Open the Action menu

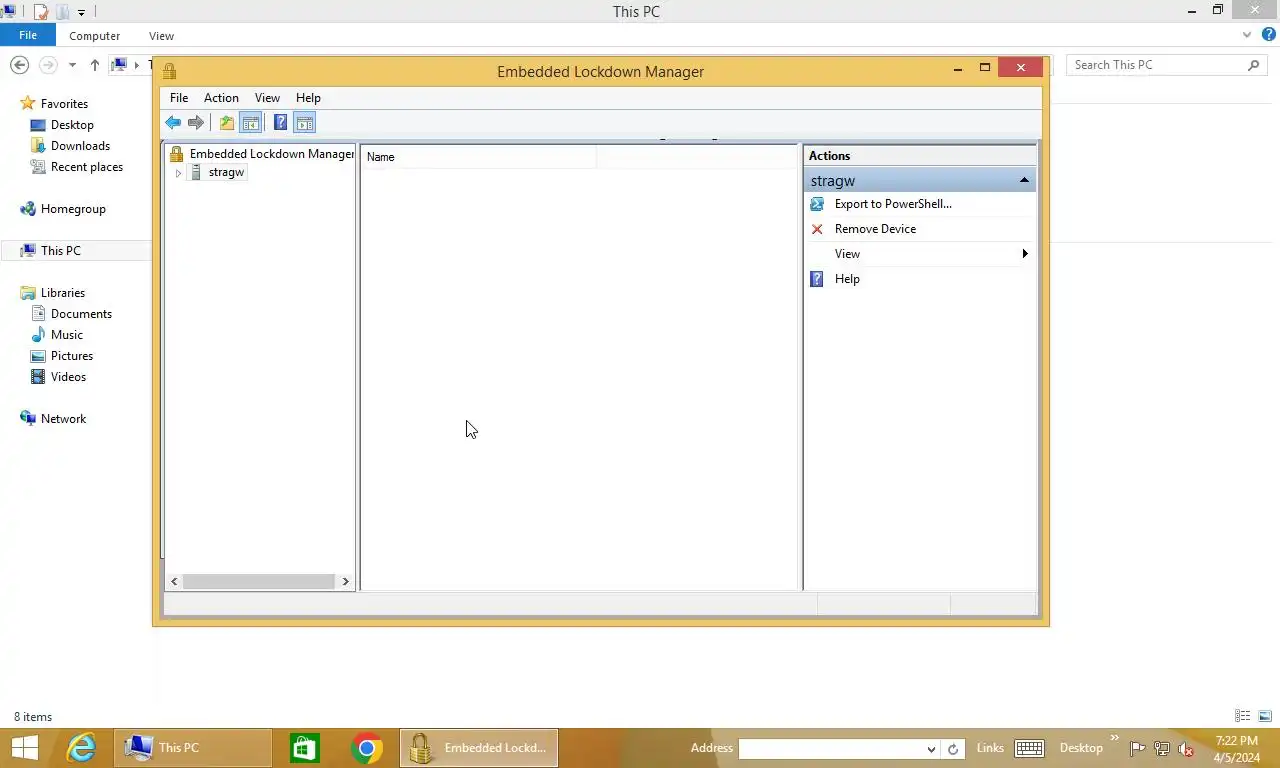click(221, 98)
